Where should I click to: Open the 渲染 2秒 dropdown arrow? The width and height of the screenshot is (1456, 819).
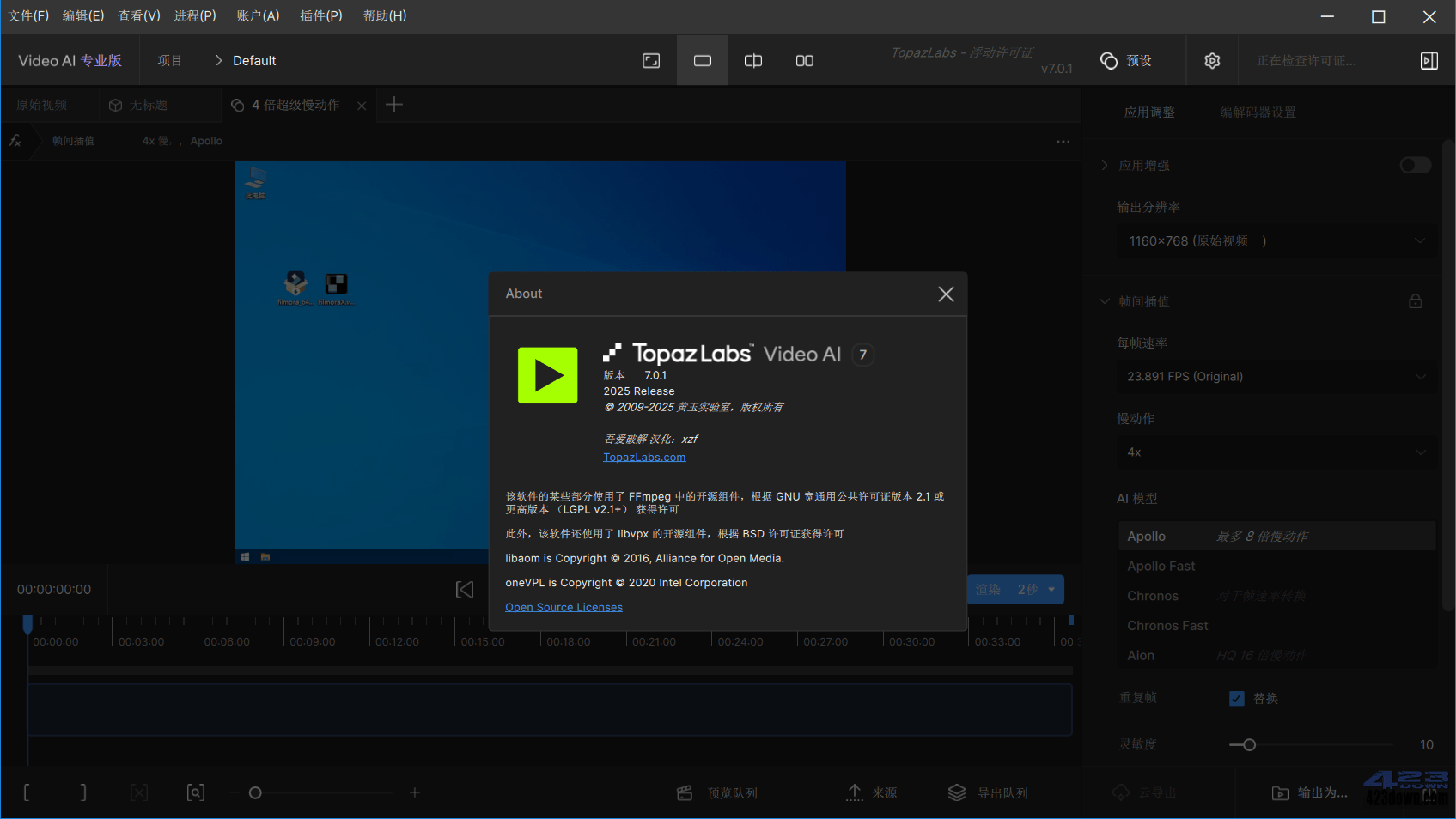1051,590
